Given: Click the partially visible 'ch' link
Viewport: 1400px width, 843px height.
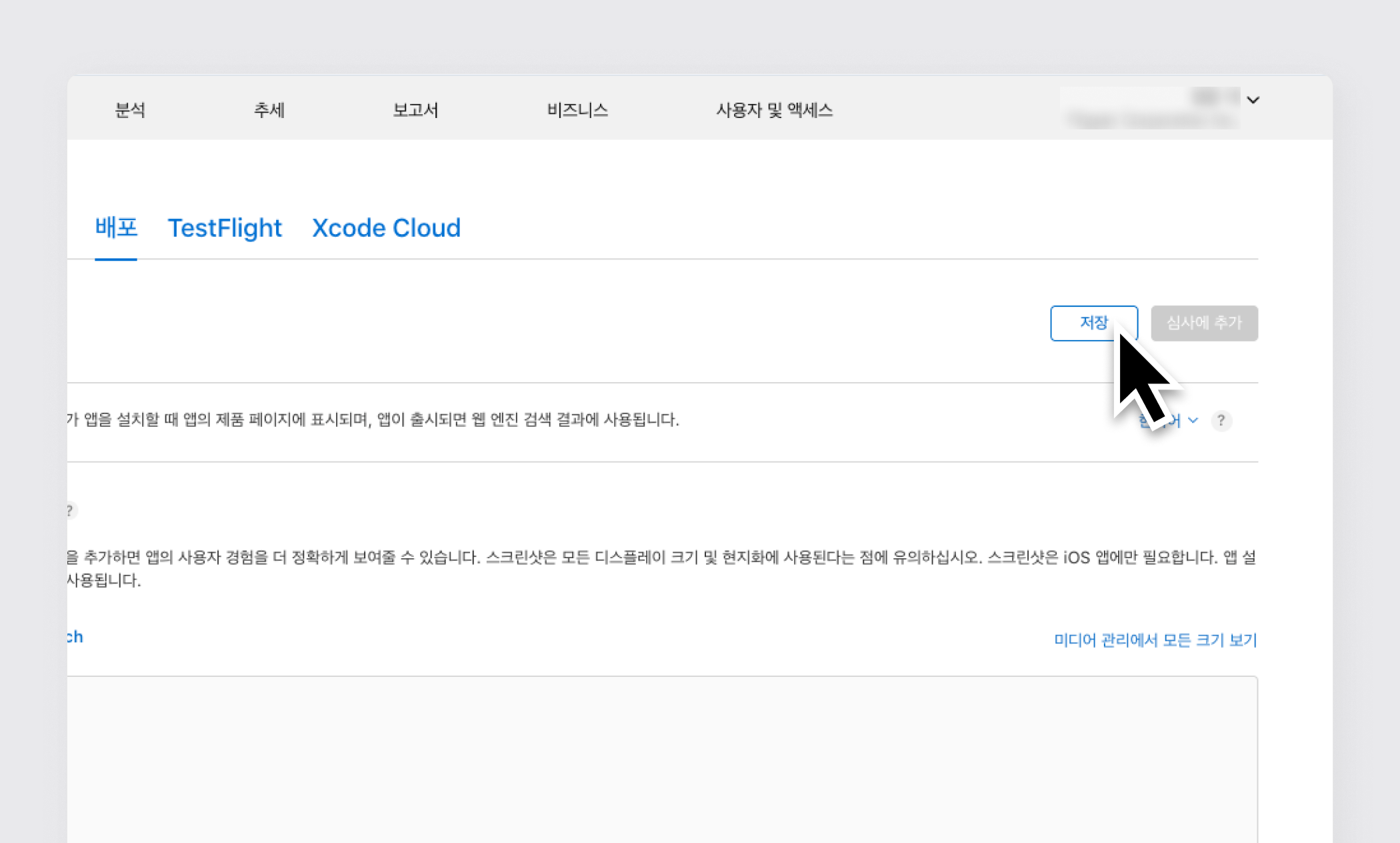Looking at the screenshot, I should pos(75,637).
